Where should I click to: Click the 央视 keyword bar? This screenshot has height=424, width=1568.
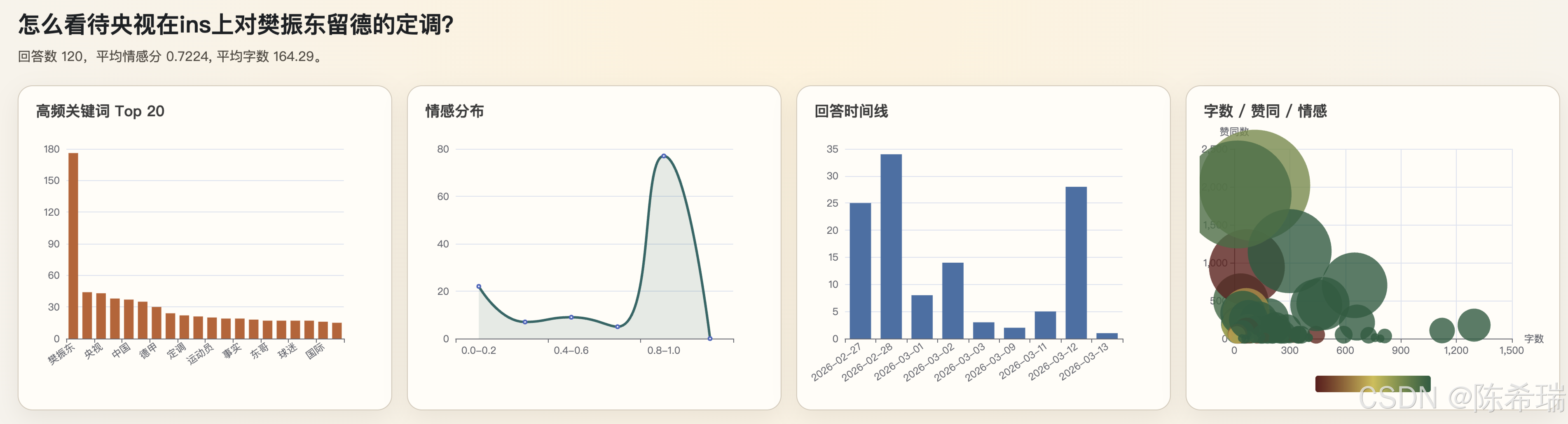[101, 316]
